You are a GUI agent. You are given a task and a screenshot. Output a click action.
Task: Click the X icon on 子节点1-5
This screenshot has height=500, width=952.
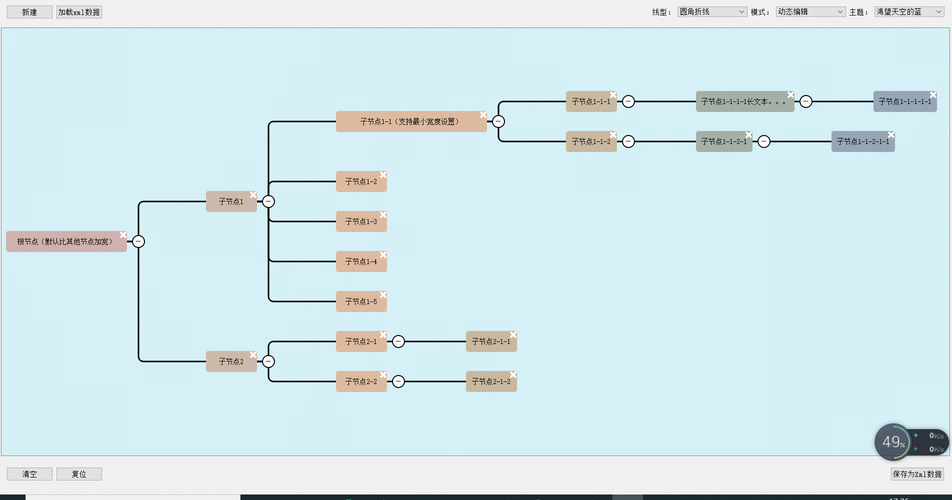pos(383,295)
